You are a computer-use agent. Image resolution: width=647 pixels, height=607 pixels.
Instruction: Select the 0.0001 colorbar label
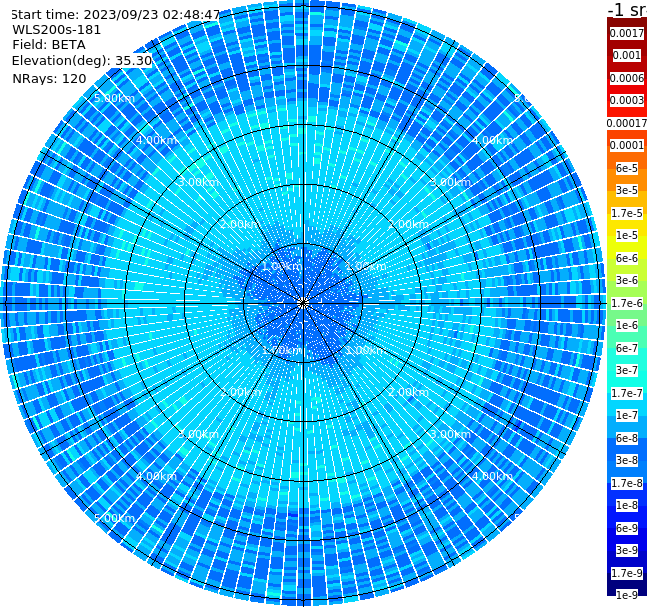tap(627, 145)
